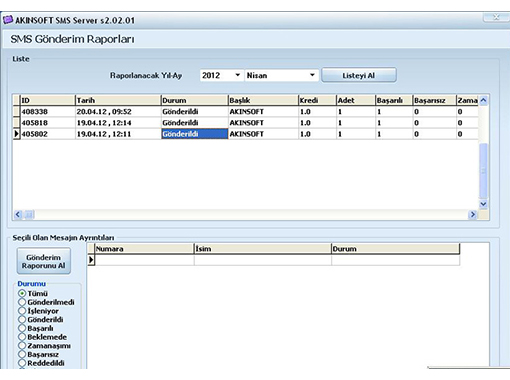The image size is (510, 380).
Task: Click the row indicator arrow of row 405802
Action: [17, 134]
